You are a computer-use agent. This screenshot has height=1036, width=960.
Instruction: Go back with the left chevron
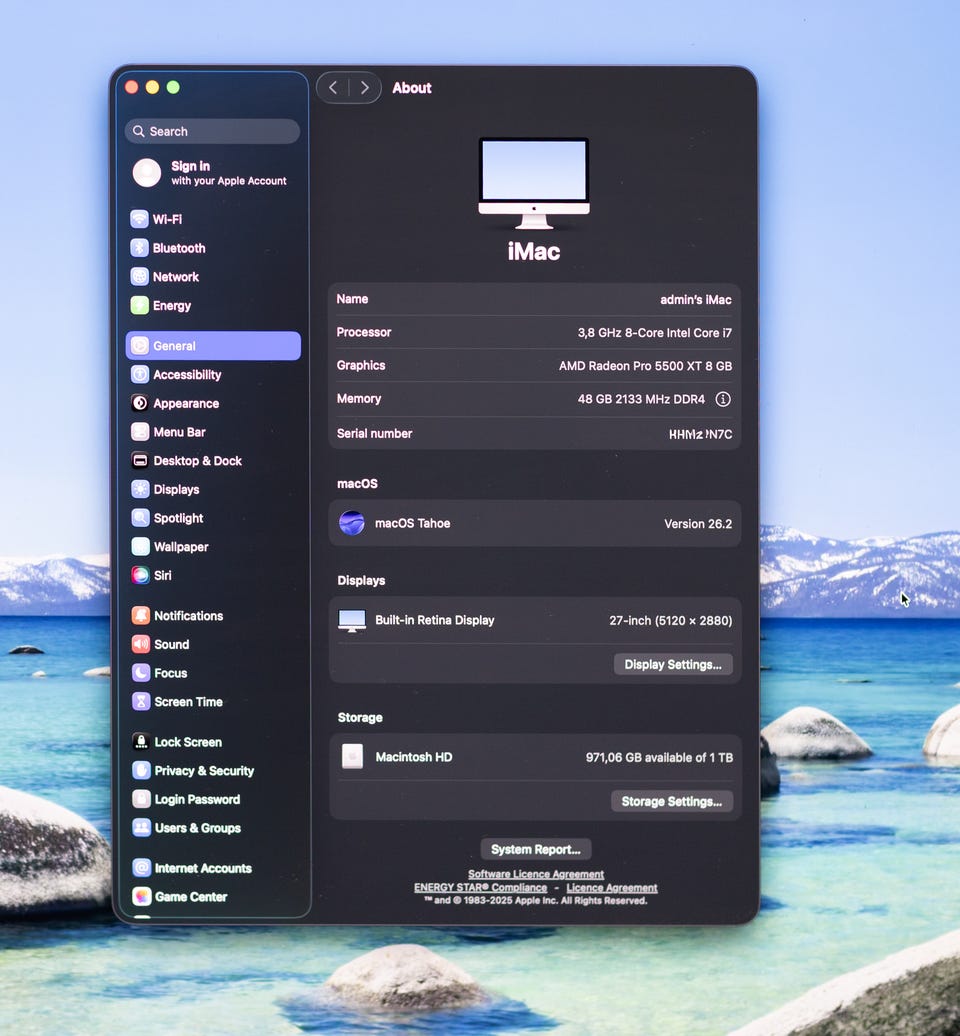[x=333, y=88]
